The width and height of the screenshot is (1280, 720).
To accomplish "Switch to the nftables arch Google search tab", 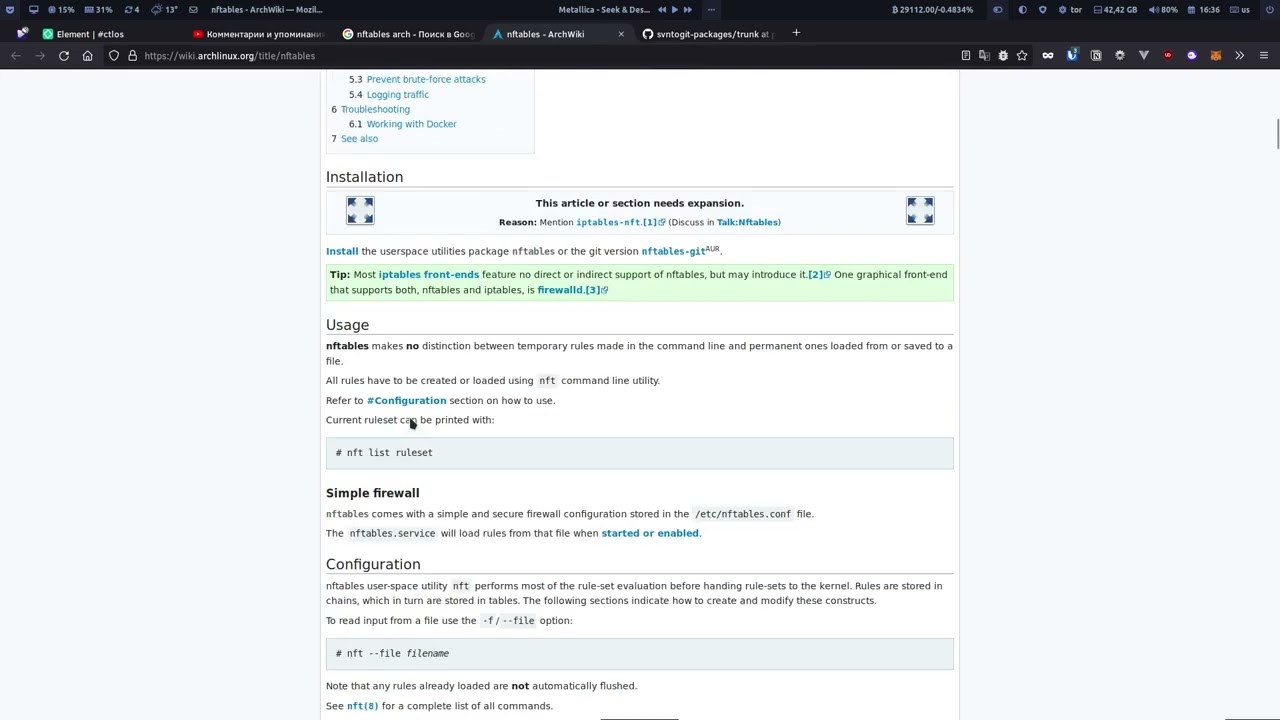I will click(408, 34).
